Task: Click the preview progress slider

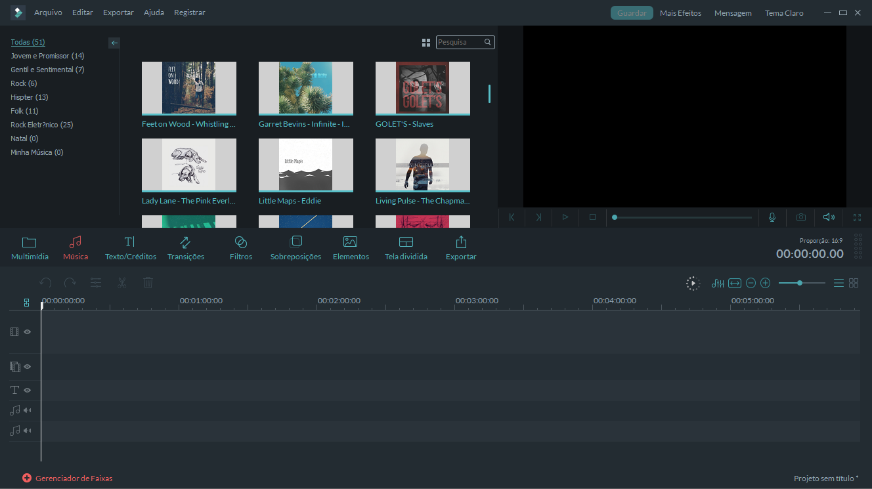Action: coord(682,218)
